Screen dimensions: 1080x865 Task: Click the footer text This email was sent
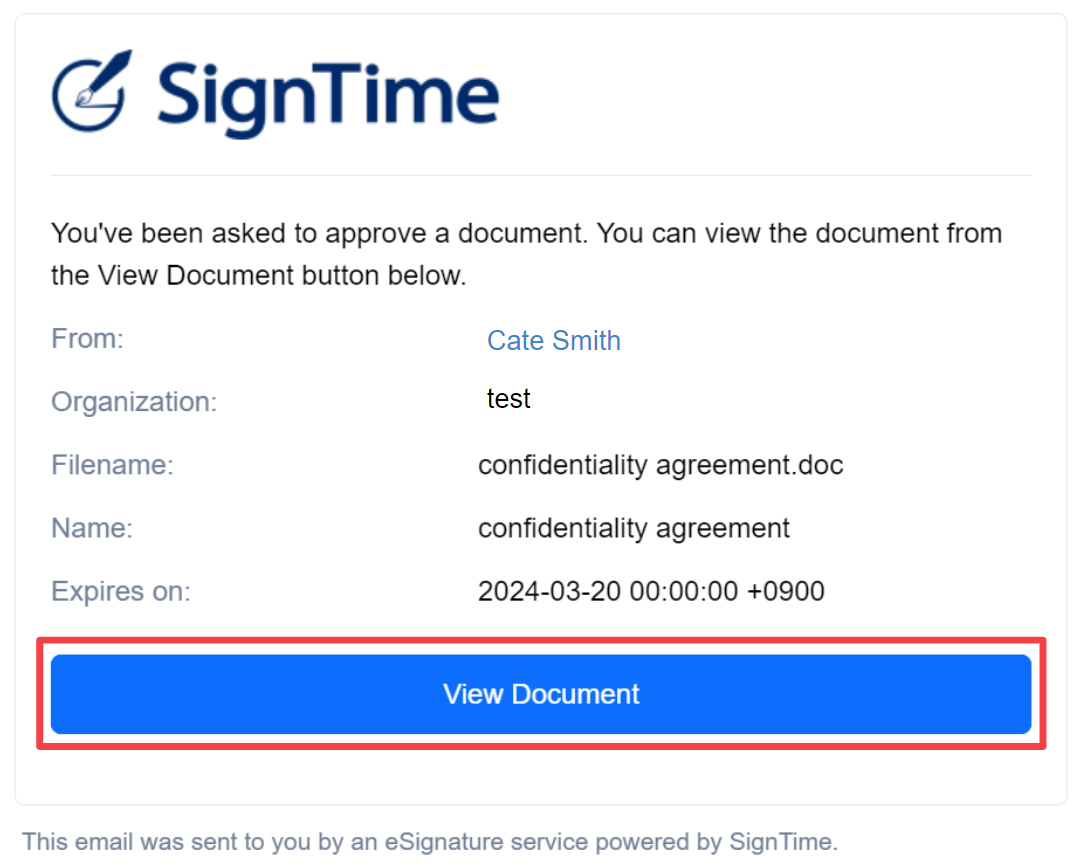point(430,842)
